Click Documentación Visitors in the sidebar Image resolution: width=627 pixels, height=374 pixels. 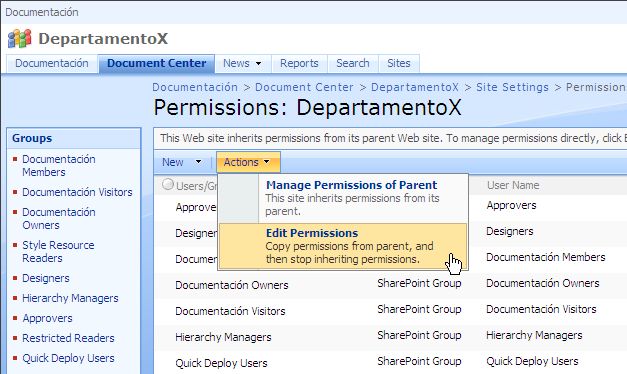77,192
